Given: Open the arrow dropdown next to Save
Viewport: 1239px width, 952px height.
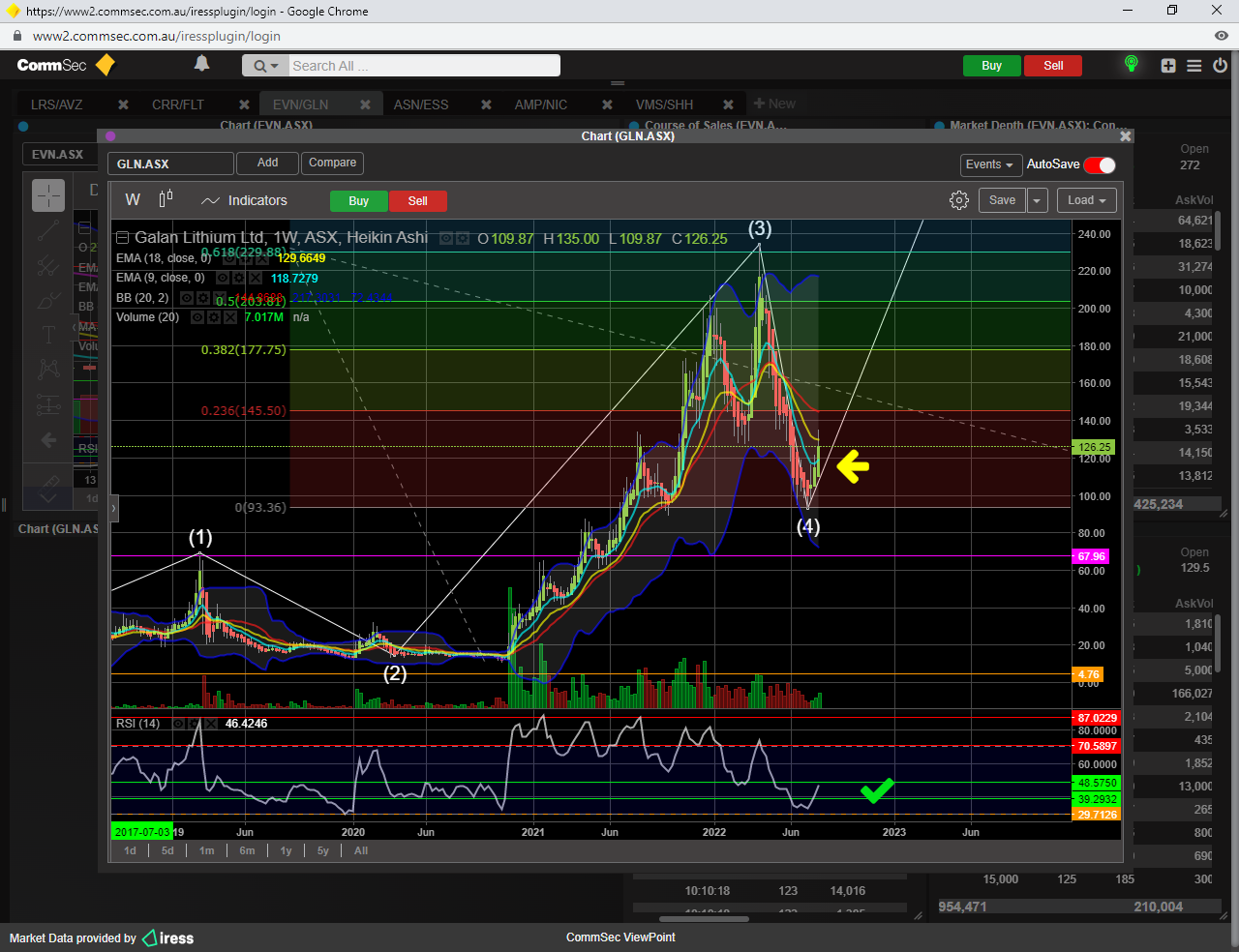Looking at the screenshot, I should point(1037,200).
